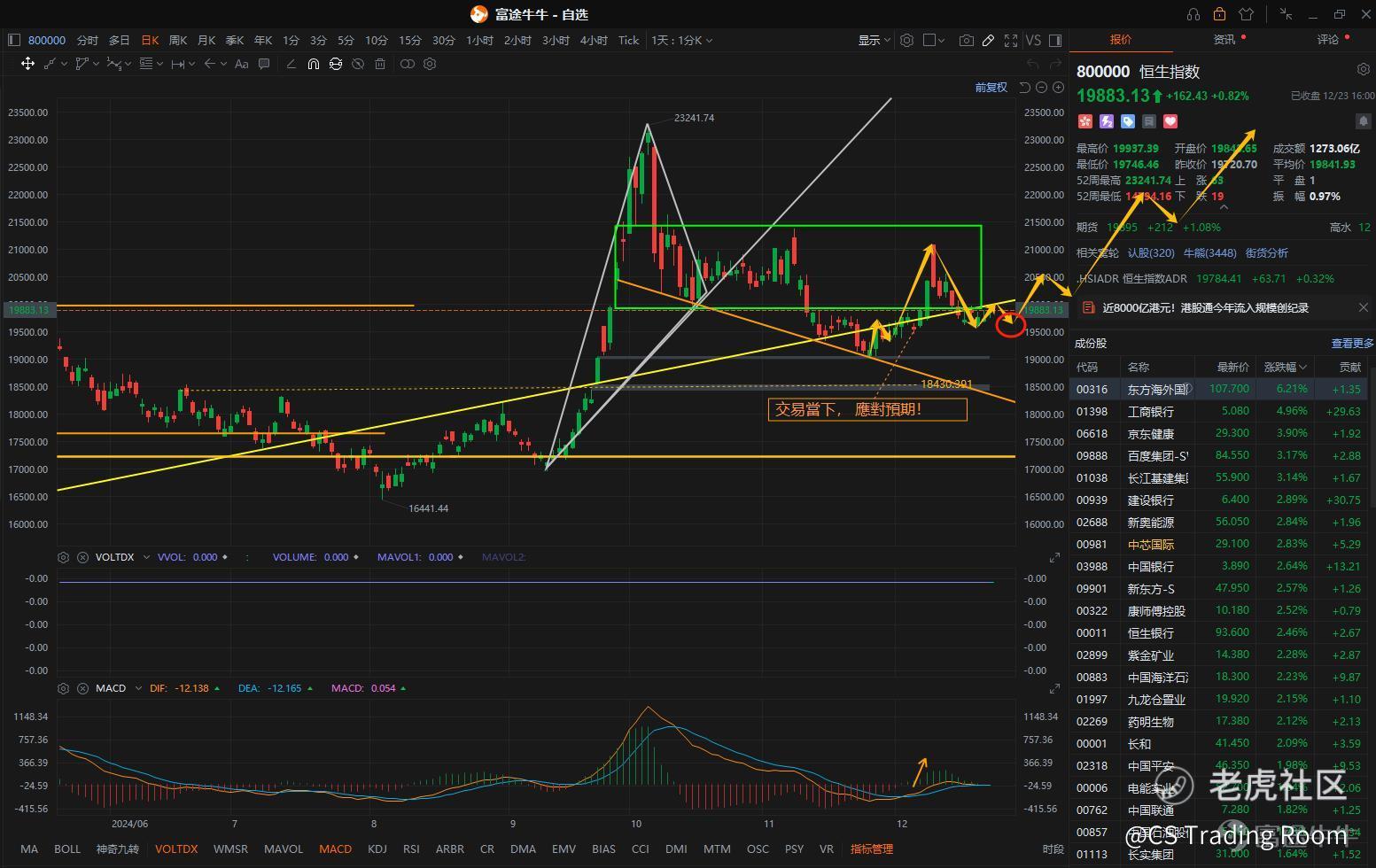The height and width of the screenshot is (868, 1376).
Task: Open VOLTDX indicator dropdown arrow
Action: pyautogui.click(x=146, y=557)
